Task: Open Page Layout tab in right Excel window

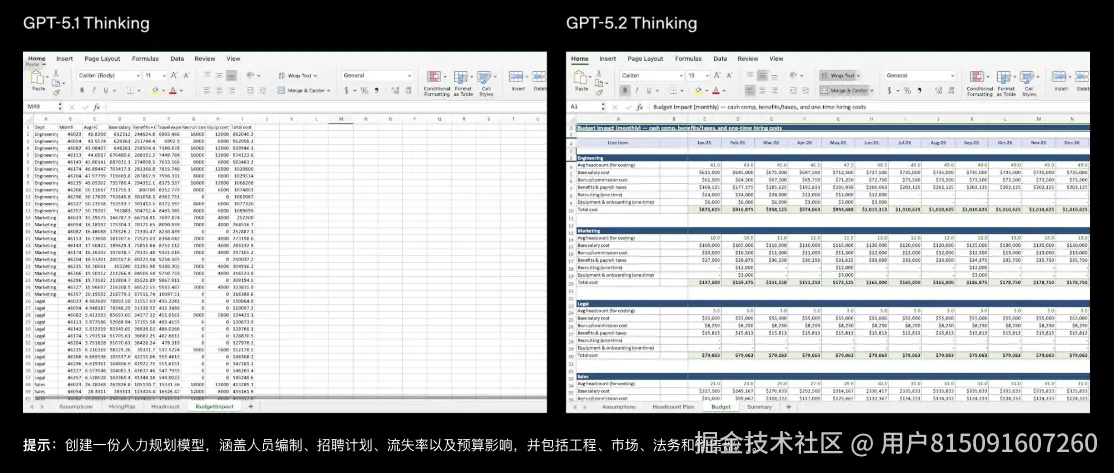Action: pyautogui.click(x=645, y=59)
